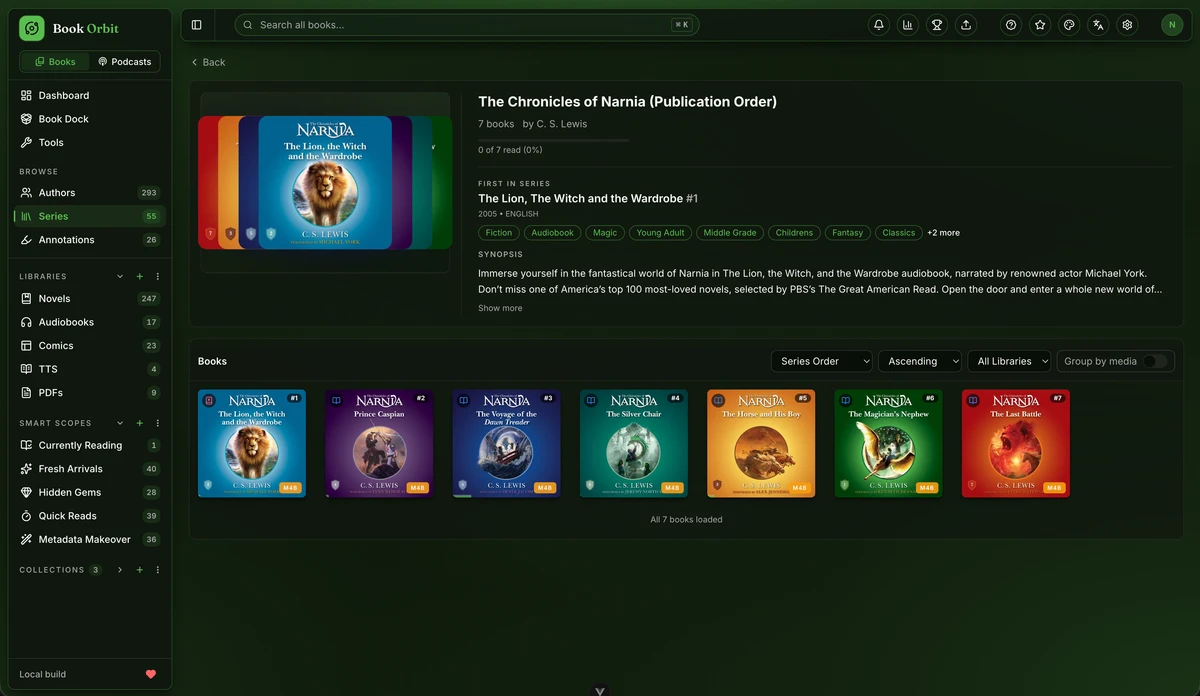Click the Classics genre tag
This screenshot has height=696, width=1200.
[899, 233]
